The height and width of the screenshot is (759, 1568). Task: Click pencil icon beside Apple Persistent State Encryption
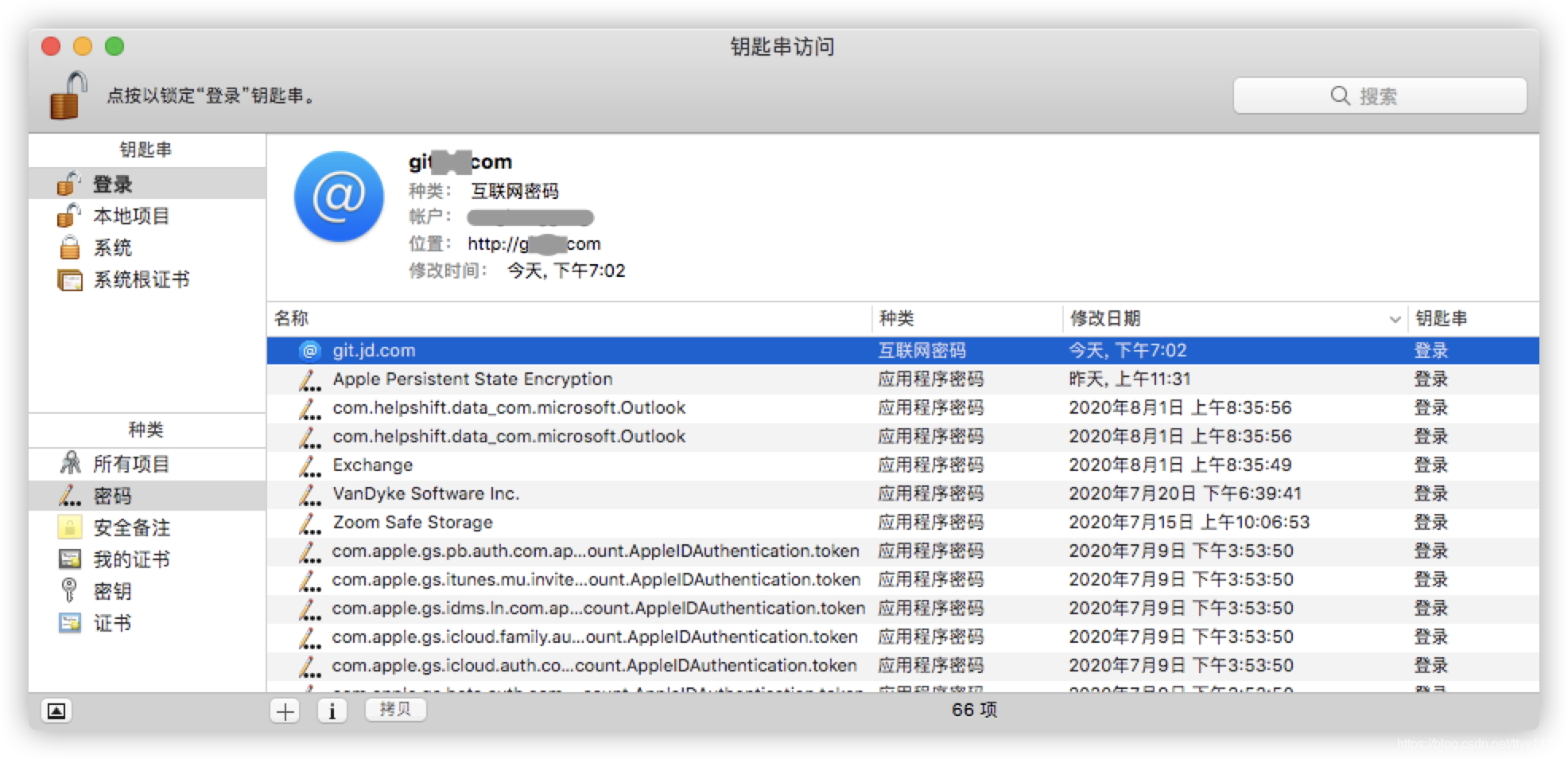point(309,379)
